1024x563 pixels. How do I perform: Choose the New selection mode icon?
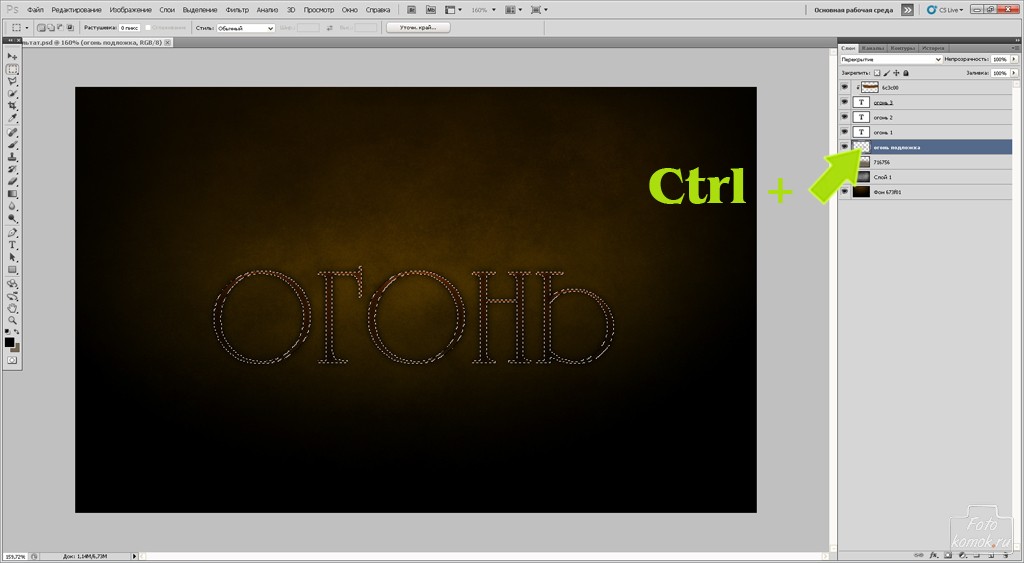[42, 28]
